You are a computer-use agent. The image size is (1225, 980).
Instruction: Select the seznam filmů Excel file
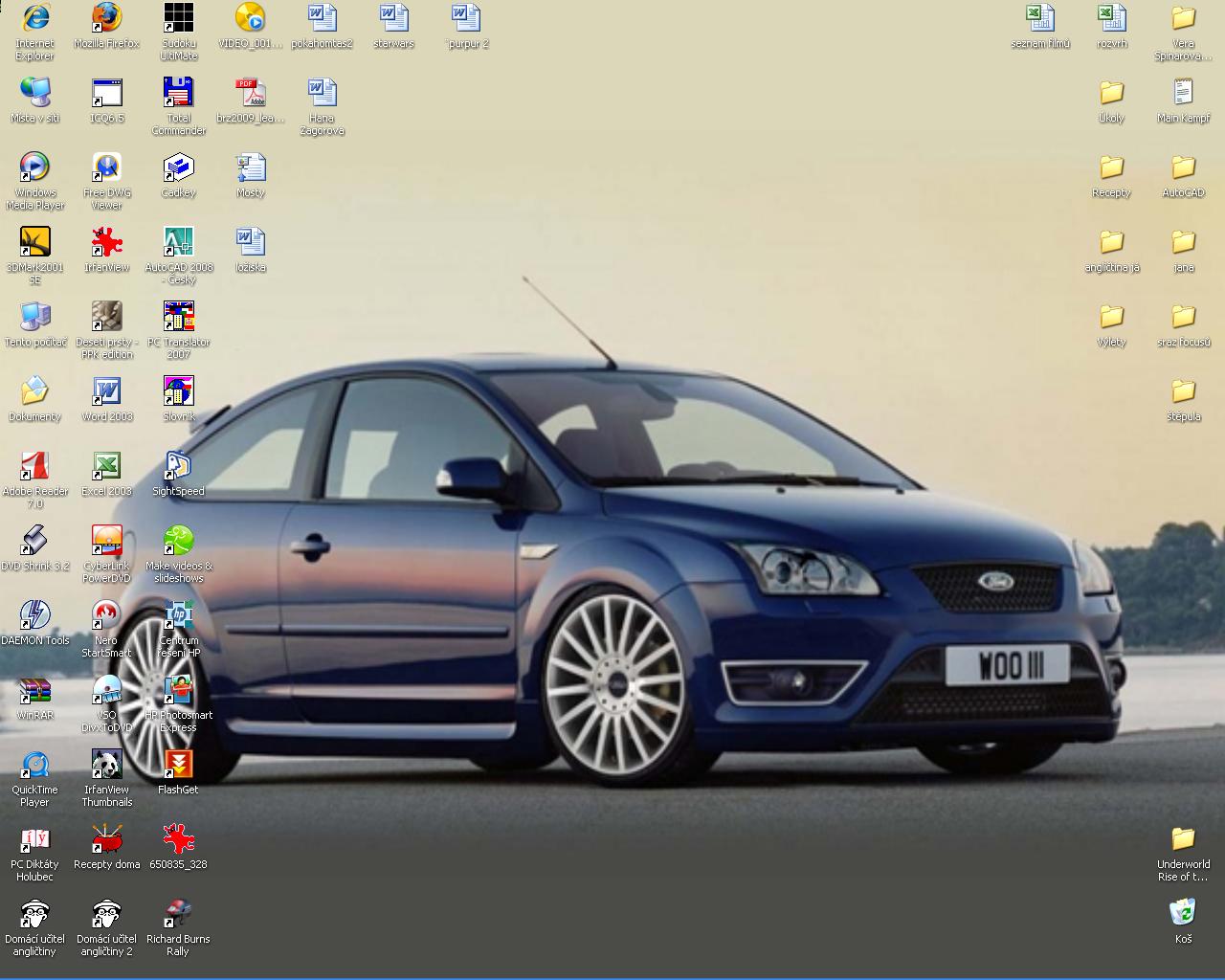tap(1040, 18)
